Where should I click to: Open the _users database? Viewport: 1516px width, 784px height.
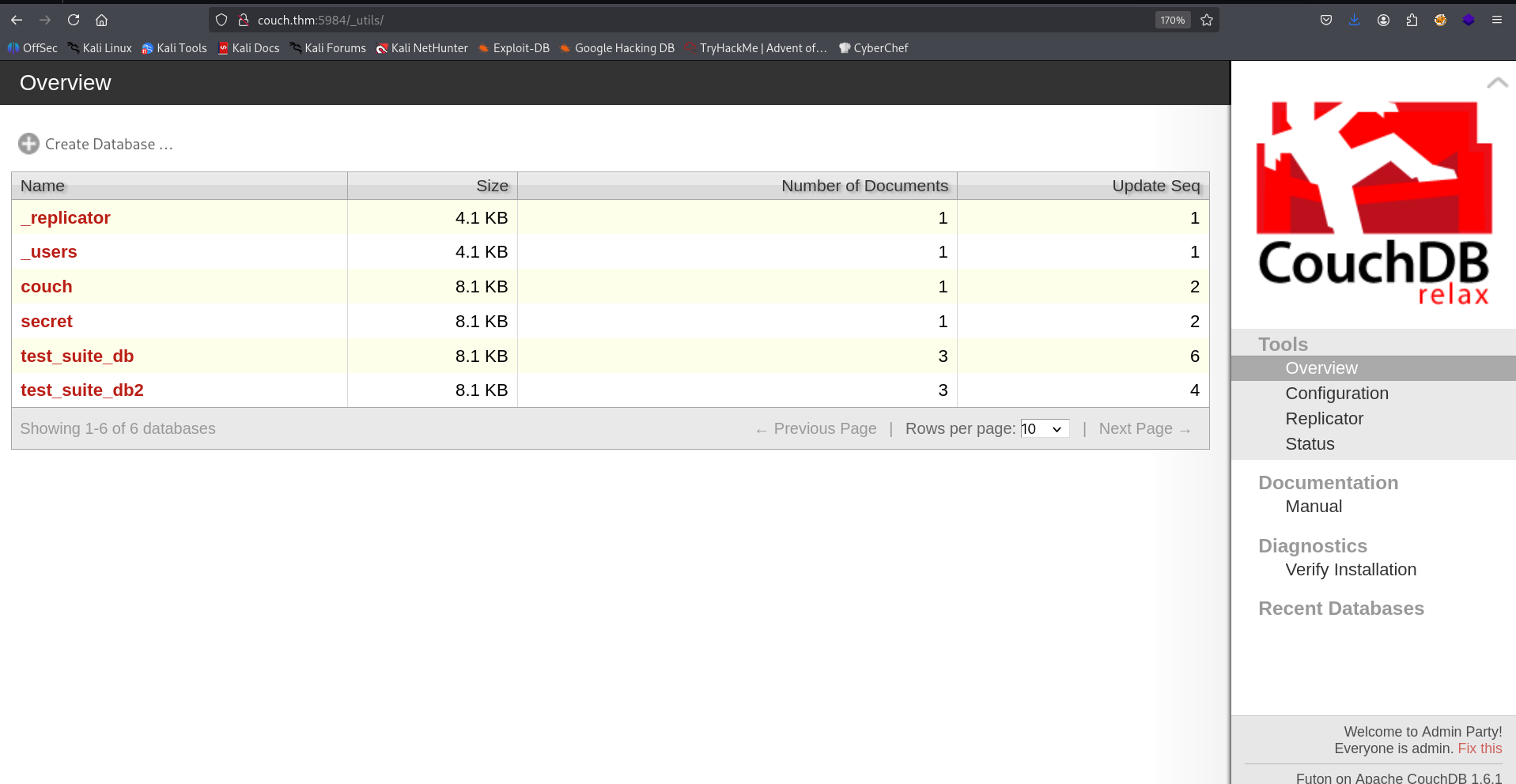click(x=49, y=252)
